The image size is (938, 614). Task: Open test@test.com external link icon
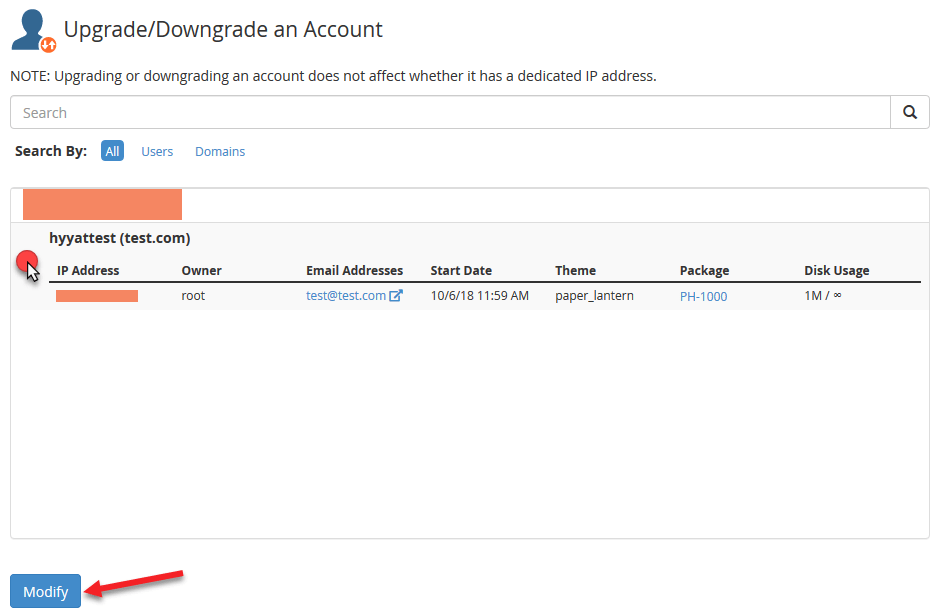click(x=396, y=296)
